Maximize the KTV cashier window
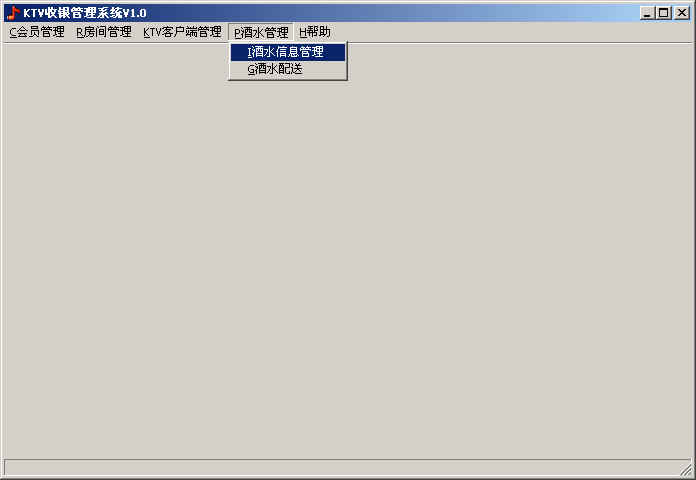This screenshot has height=480, width=696. pos(663,13)
